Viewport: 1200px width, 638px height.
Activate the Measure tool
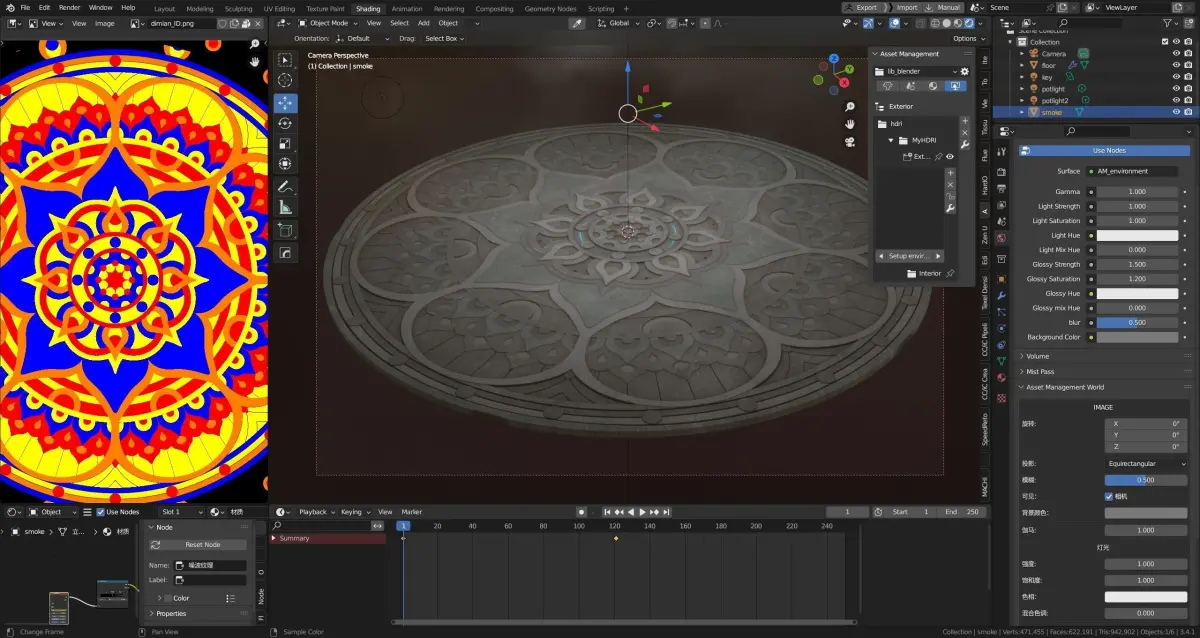click(x=285, y=207)
